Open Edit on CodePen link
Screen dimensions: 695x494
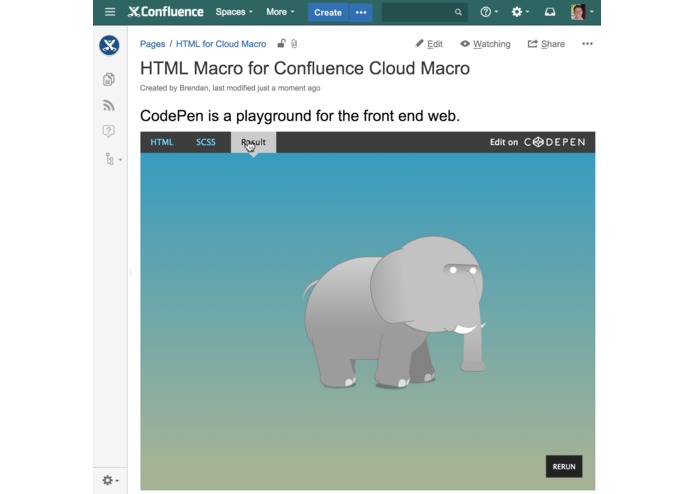point(537,142)
